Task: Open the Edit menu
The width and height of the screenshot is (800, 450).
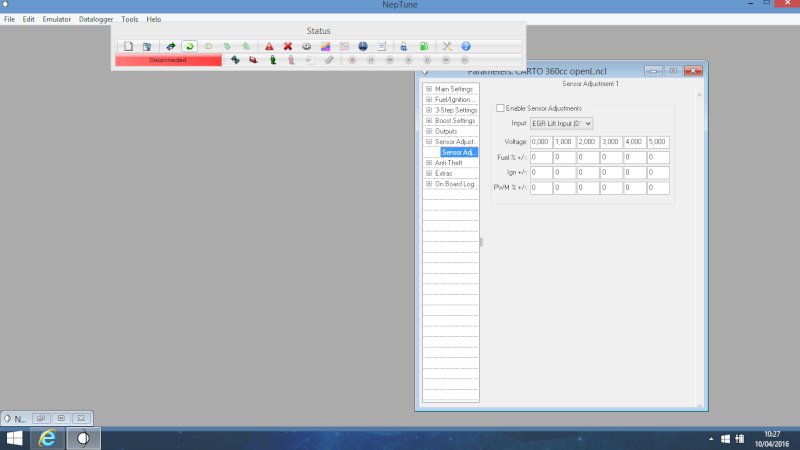Action: tap(29, 19)
